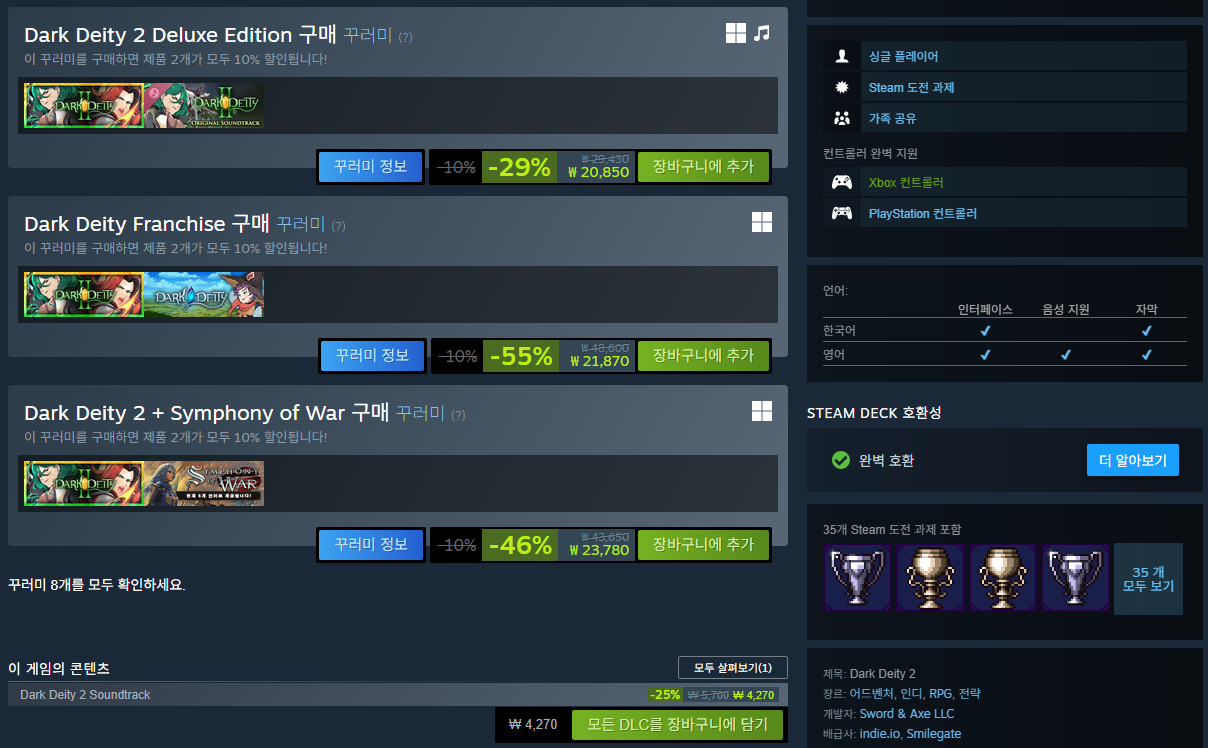This screenshot has height=748, width=1208.
Task: Click the music note icon on Deluxe Edition
Action: (762, 33)
